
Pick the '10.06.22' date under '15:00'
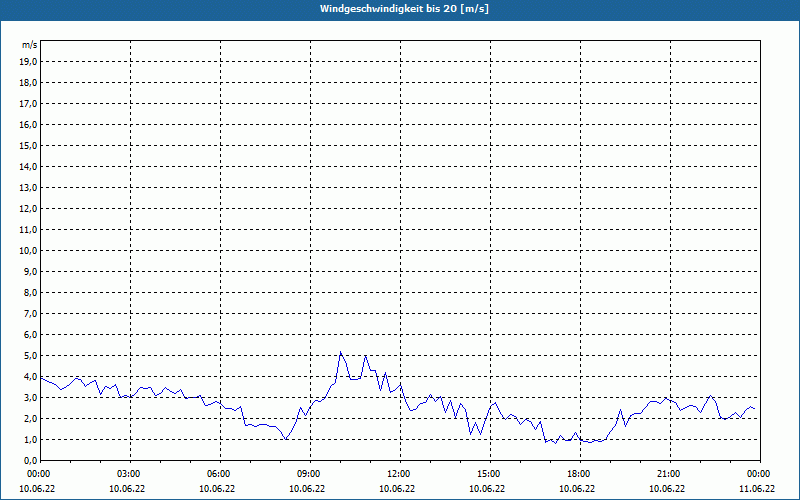click(x=487, y=488)
